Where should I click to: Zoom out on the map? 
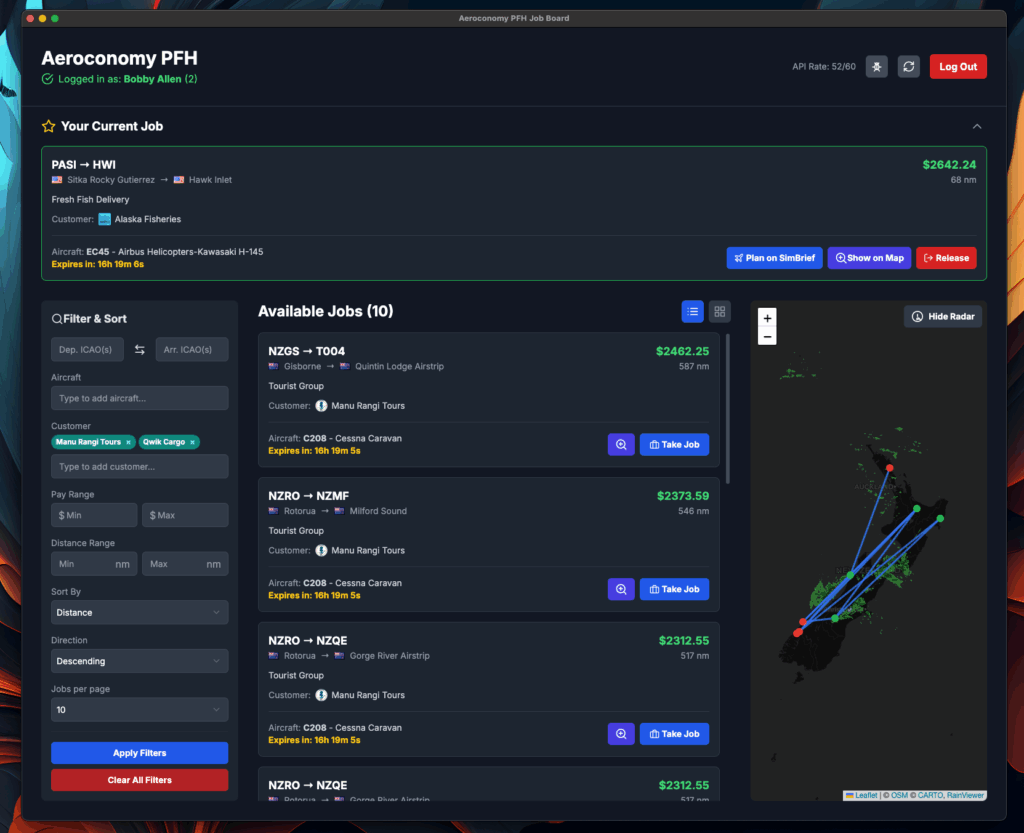(x=767, y=336)
